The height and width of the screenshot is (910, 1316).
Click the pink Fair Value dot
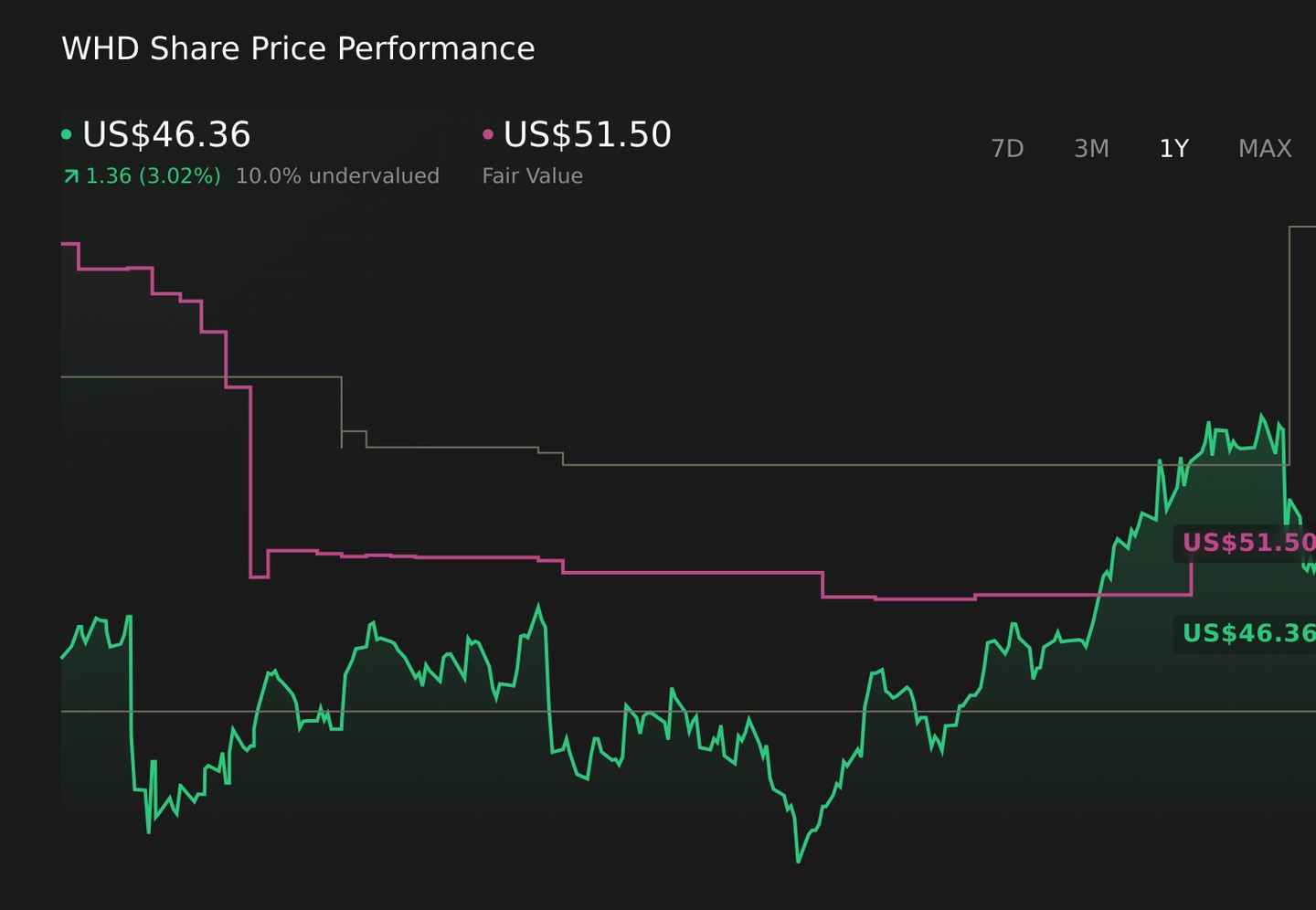pyautogui.click(x=488, y=134)
